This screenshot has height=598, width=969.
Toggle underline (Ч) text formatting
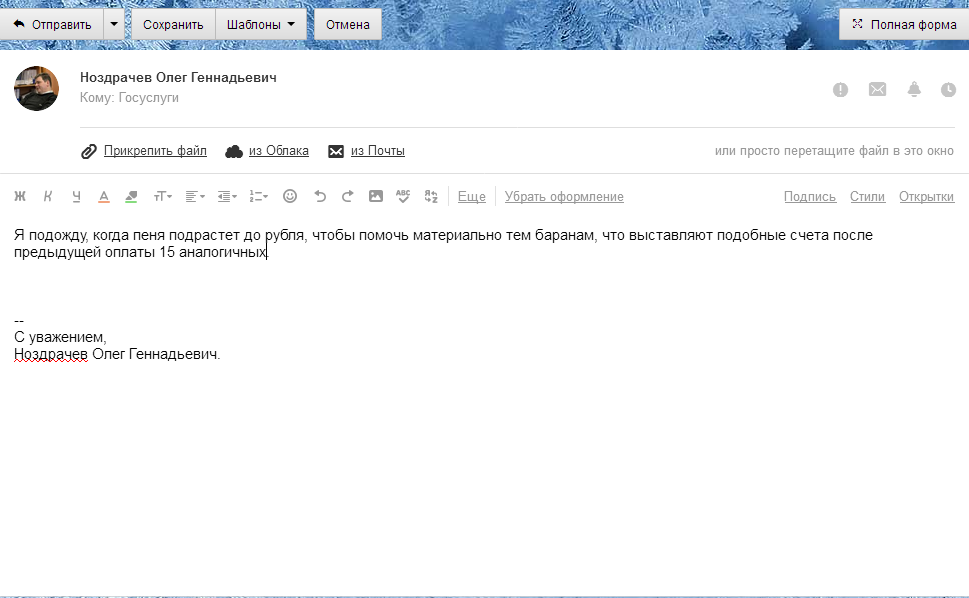pos(75,197)
